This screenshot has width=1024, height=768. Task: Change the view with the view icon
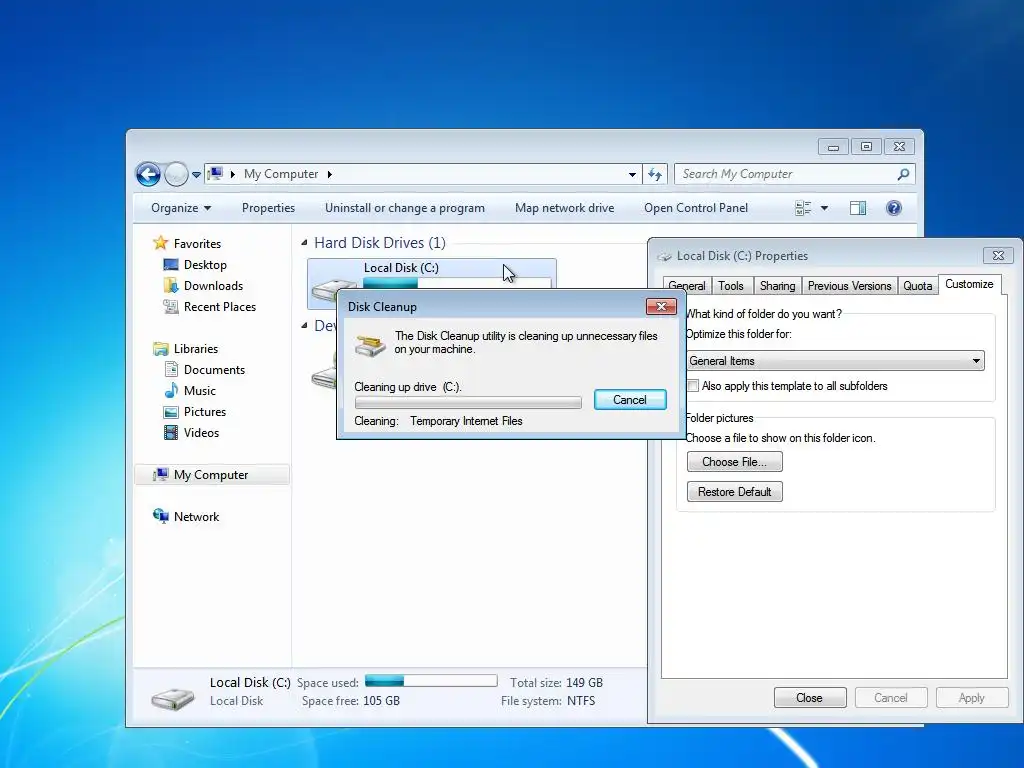803,208
